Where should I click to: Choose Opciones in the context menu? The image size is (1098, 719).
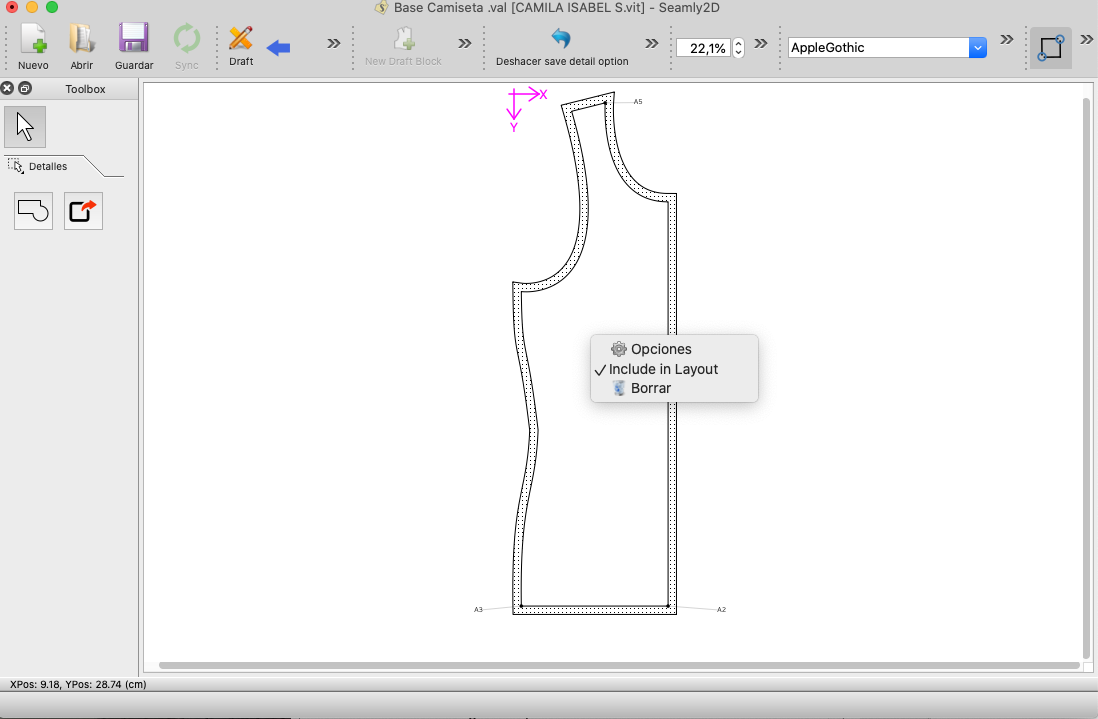point(660,349)
